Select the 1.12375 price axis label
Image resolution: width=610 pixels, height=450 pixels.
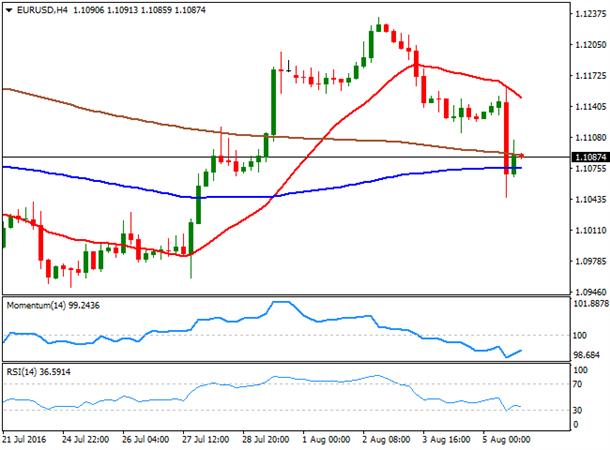point(591,14)
